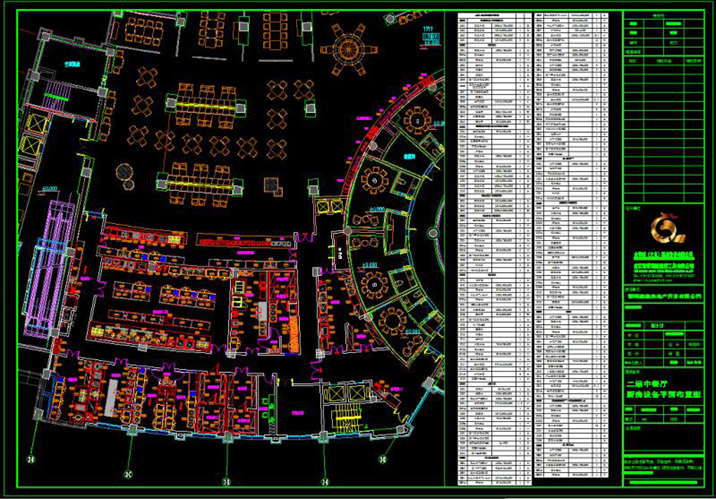
Task: Click the gold company logo in title block
Action: point(663,233)
